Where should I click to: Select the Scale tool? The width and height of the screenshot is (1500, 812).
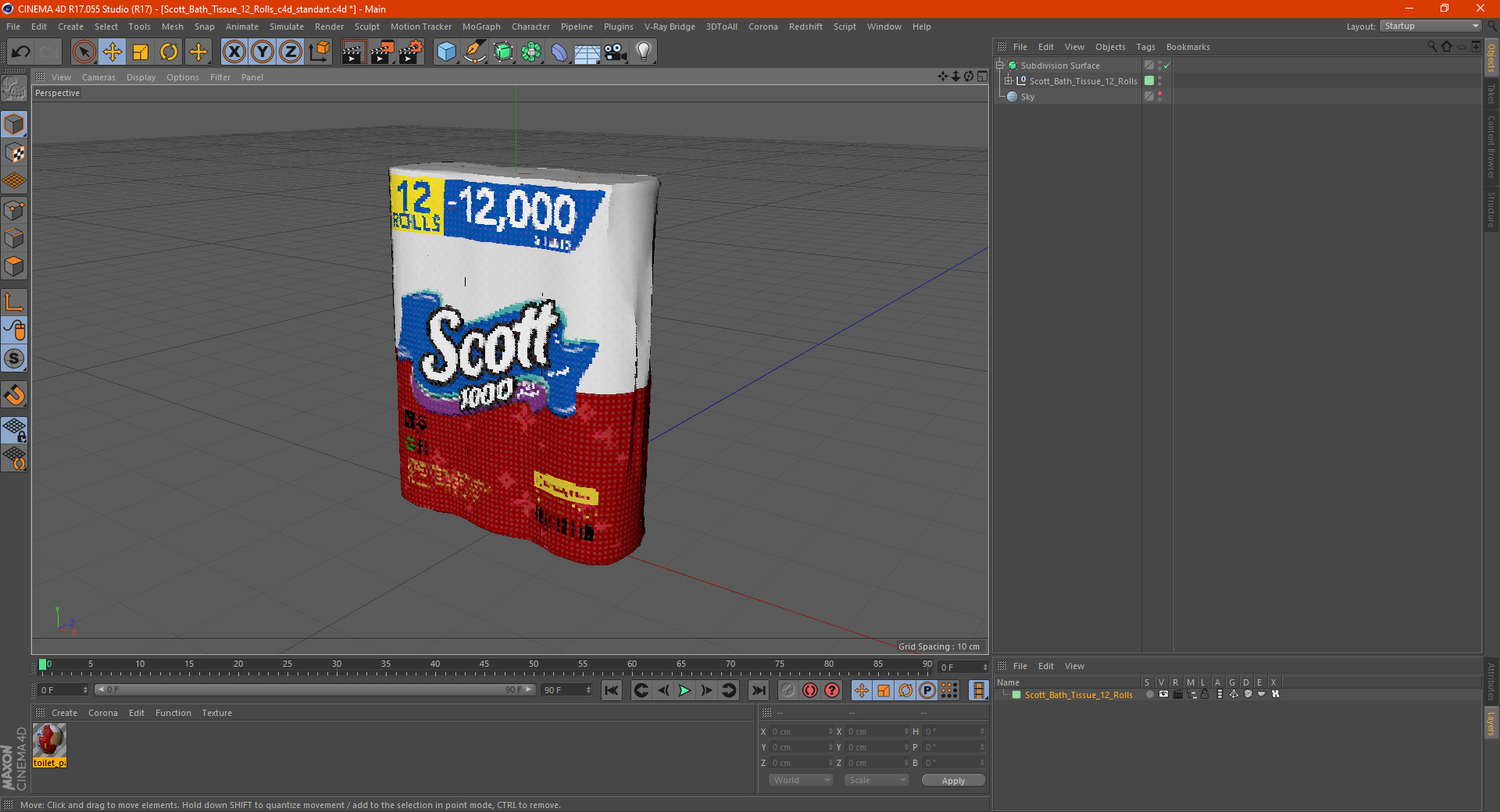click(x=141, y=52)
